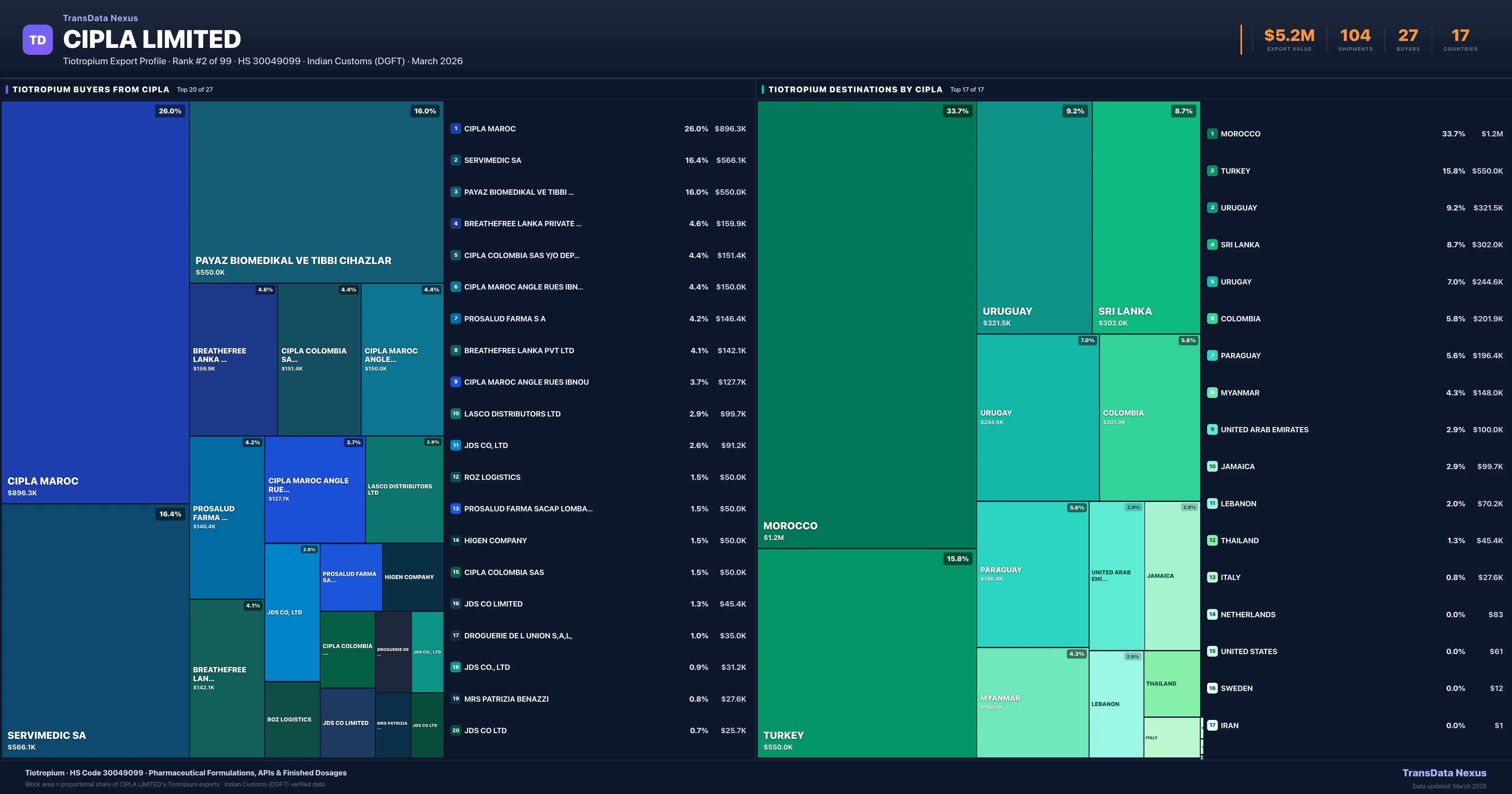Select the rank badge next to HIGEN COMPANY
The image size is (1512, 794).
(x=456, y=540)
